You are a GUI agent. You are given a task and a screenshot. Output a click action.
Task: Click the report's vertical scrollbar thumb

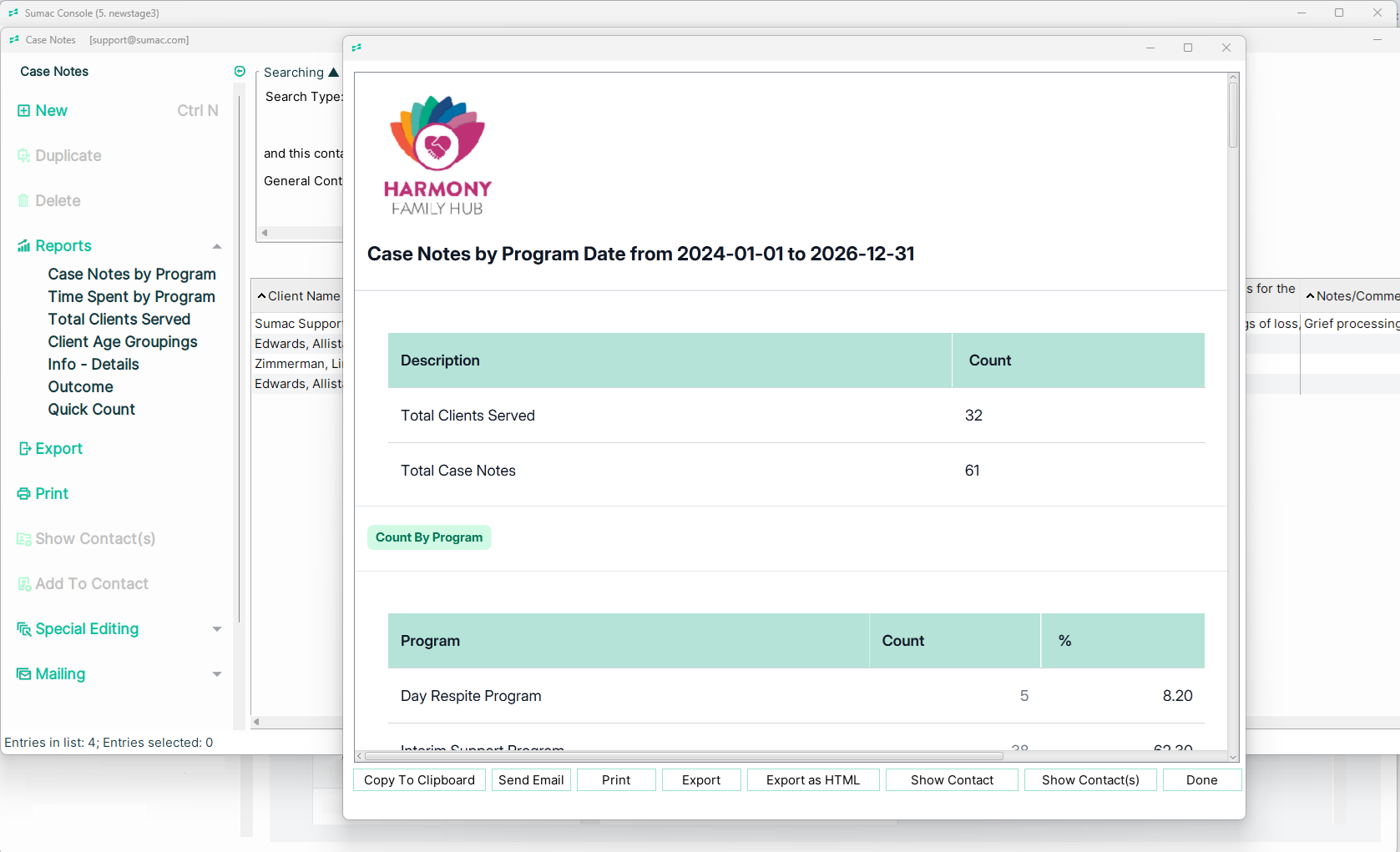tap(1233, 115)
